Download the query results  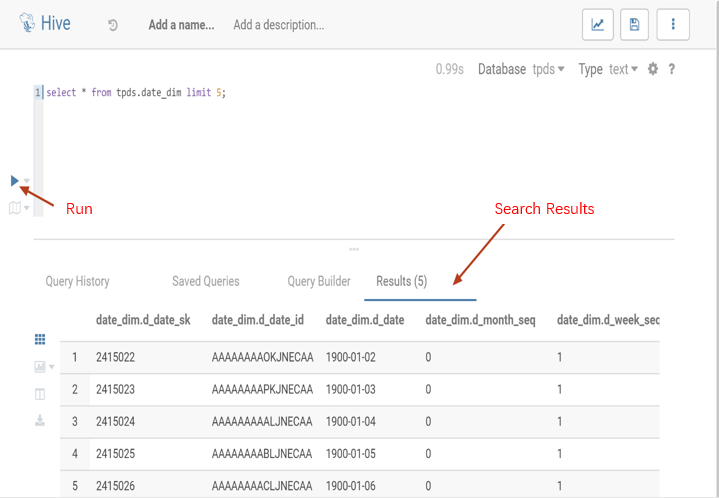pos(41,420)
